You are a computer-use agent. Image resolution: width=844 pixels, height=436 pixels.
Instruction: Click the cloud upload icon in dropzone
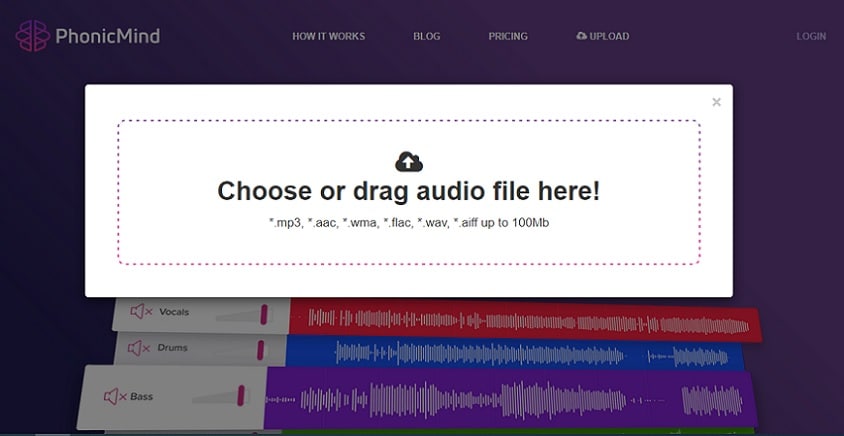coord(409,162)
